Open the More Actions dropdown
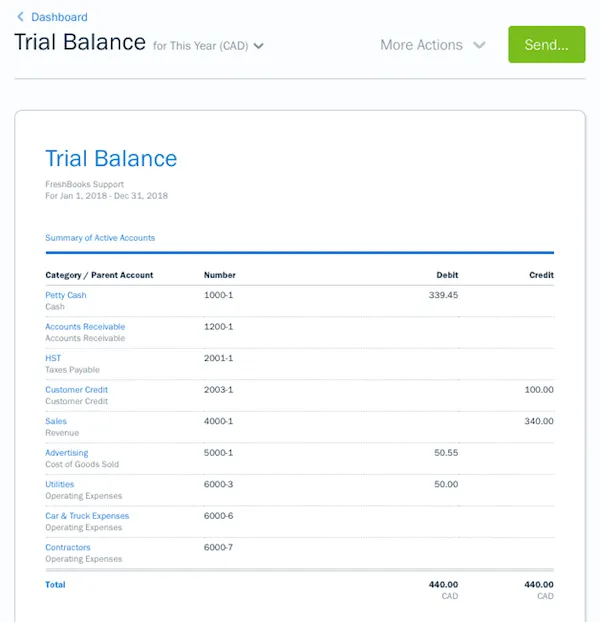This screenshot has height=622, width=600. click(x=421, y=45)
